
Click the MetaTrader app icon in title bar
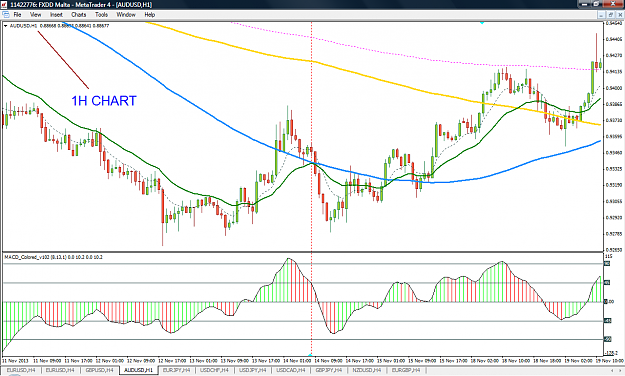4,4
